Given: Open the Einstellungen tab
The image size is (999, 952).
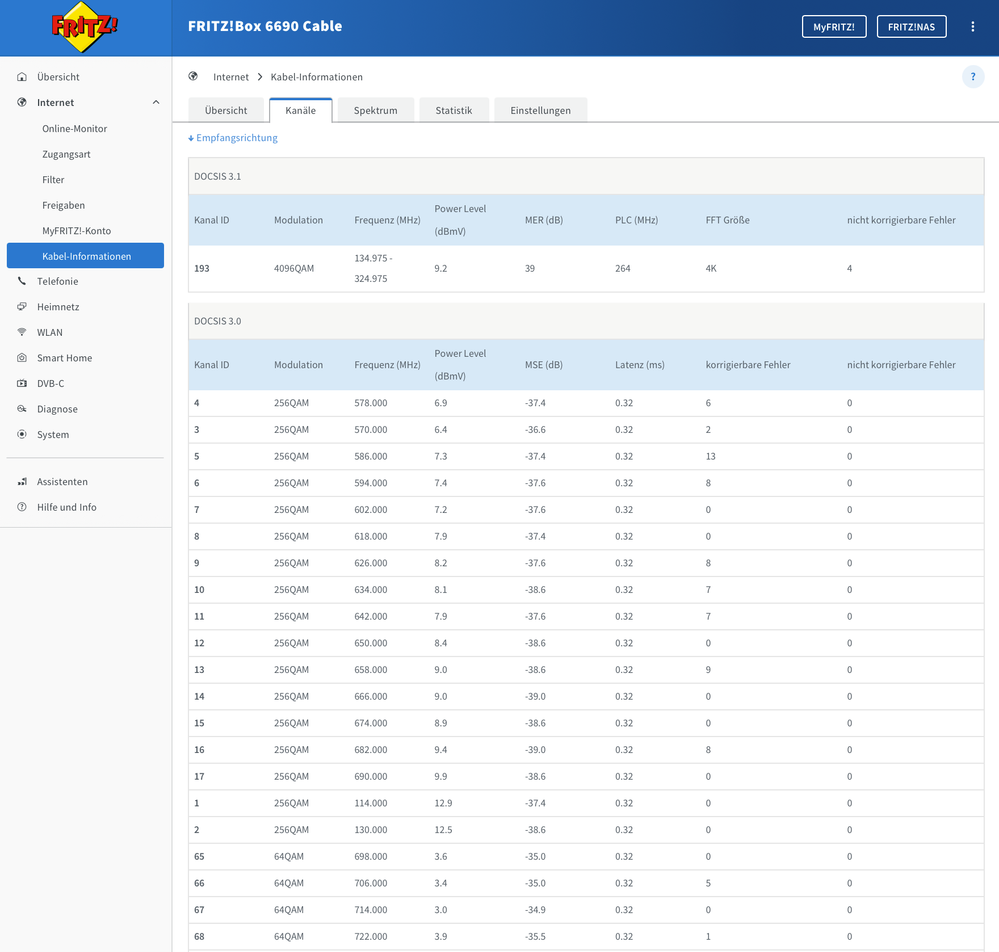Looking at the screenshot, I should [540, 110].
